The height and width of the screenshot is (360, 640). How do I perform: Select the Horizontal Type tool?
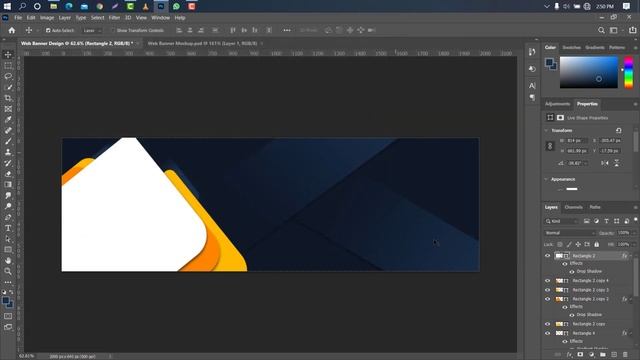(x=8, y=228)
